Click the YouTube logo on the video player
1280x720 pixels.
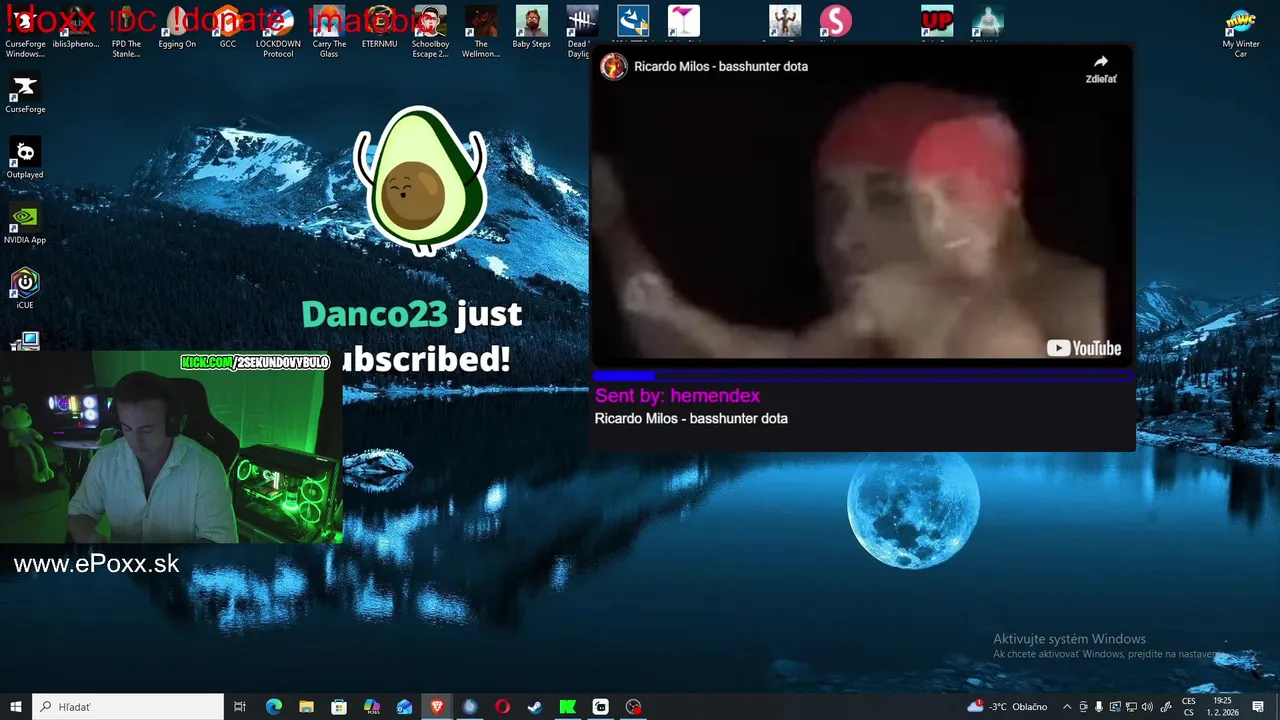coord(1084,348)
